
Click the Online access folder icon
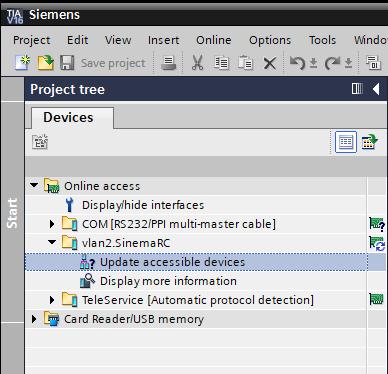coord(52,186)
